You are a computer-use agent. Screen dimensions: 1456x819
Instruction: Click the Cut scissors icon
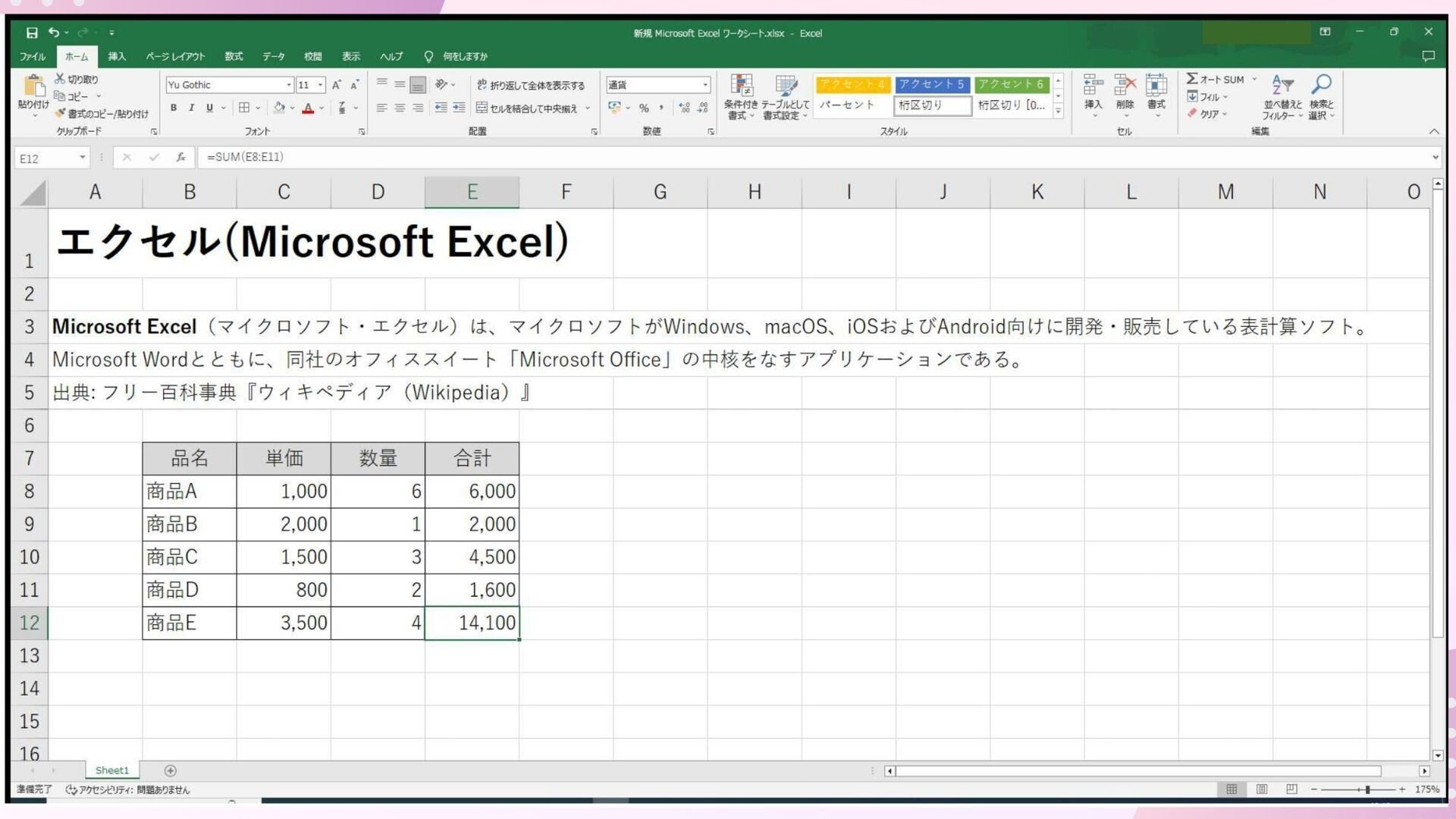pyautogui.click(x=60, y=79)
